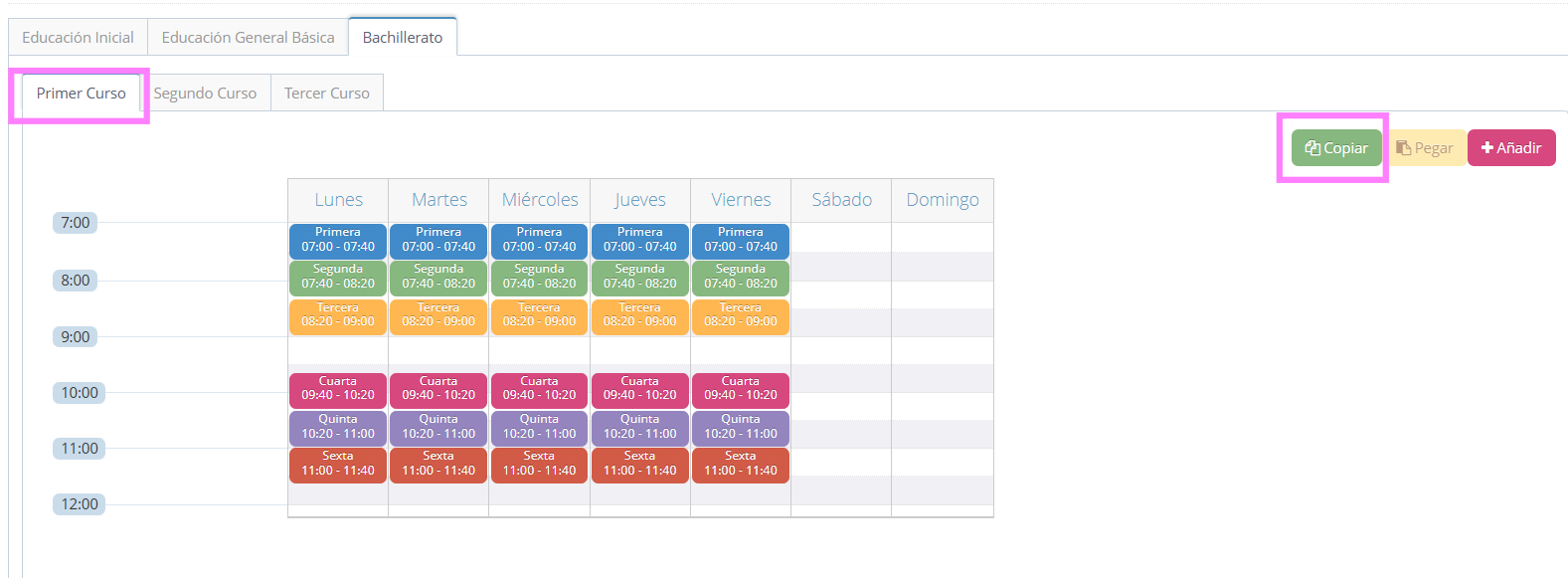Click the 11:00 time label
1568x578 pixels.
79,449
